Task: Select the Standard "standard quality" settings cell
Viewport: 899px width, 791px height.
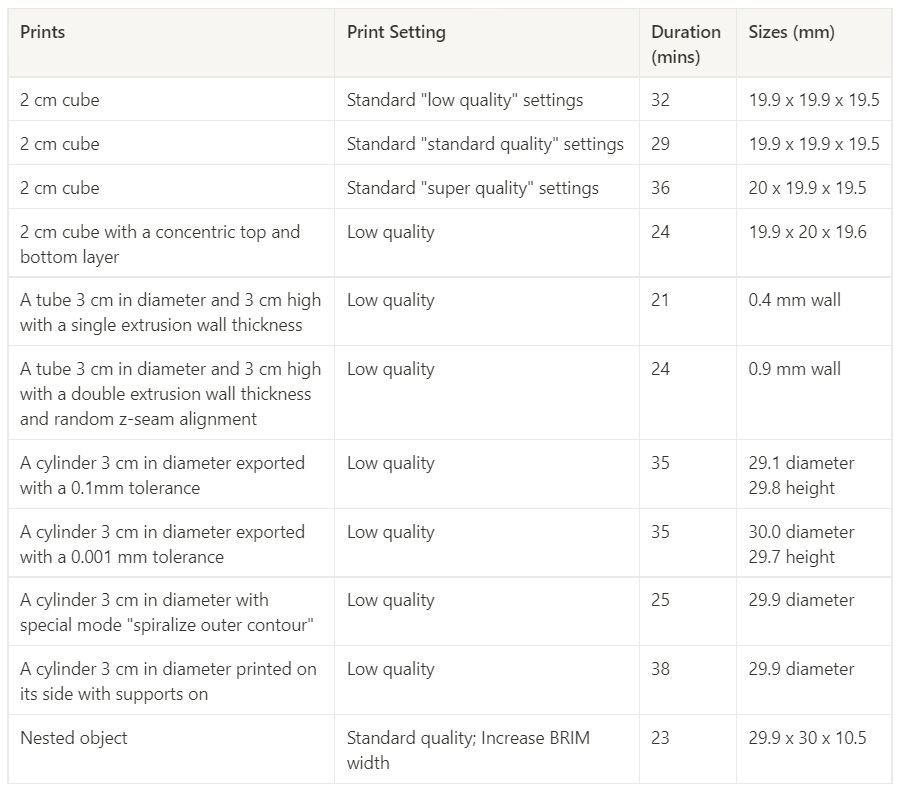Action: point(485,144)
